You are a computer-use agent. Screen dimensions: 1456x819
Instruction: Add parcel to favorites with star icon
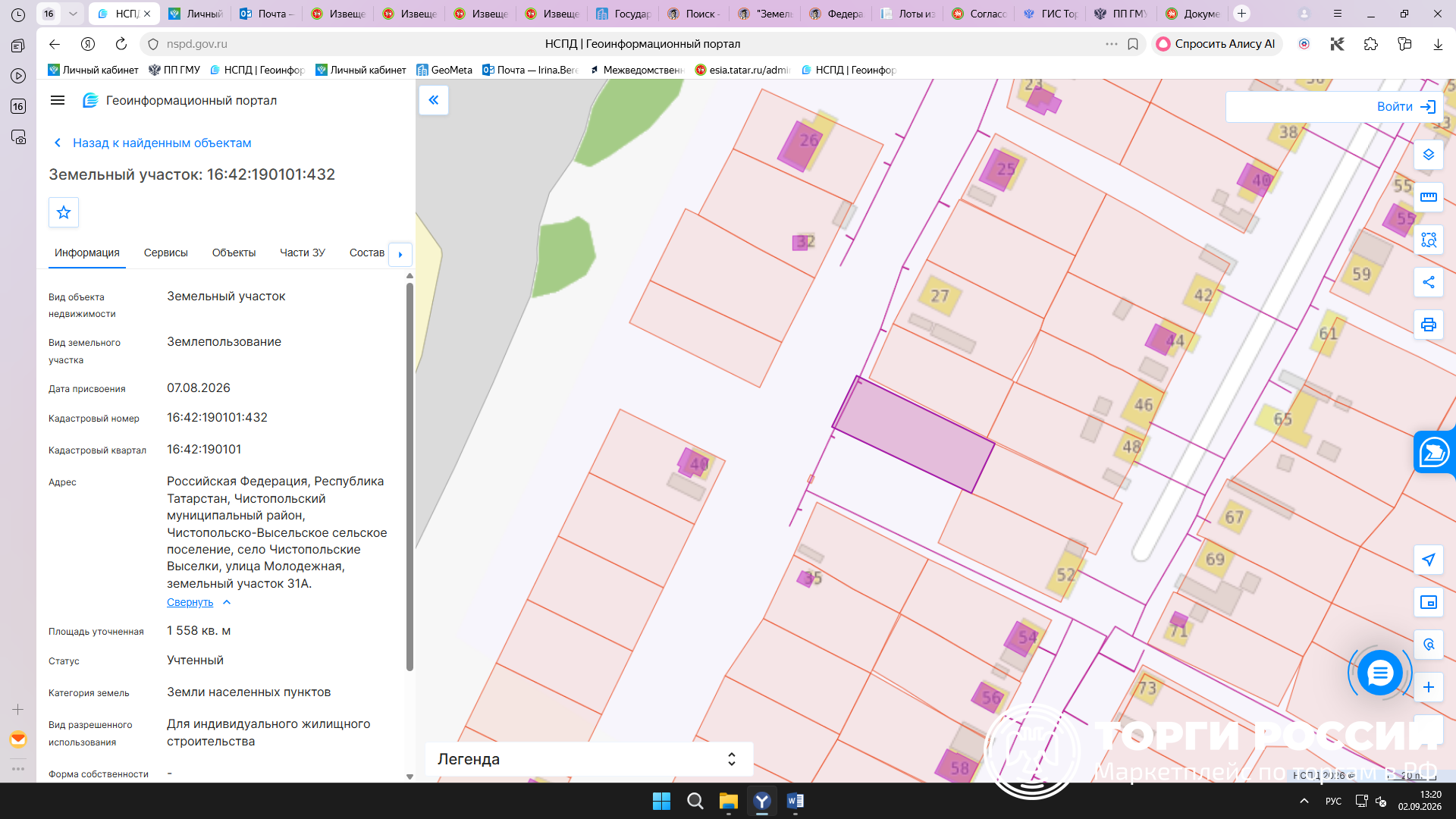click(64, 212)
